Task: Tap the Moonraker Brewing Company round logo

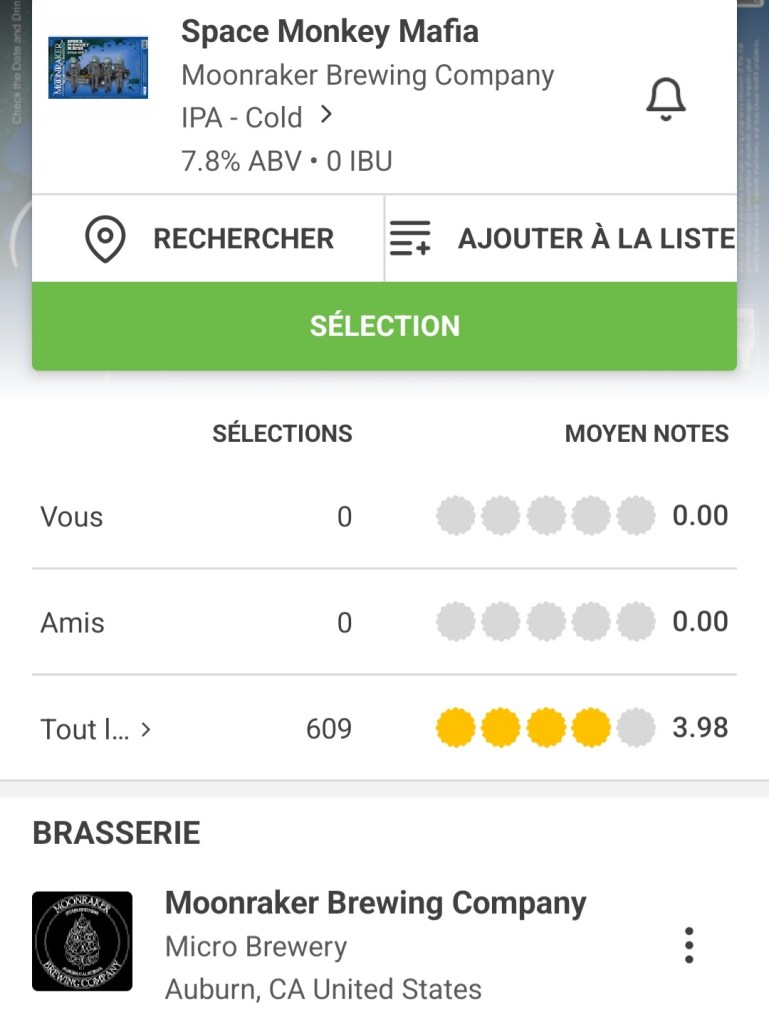Action: (x=82, y=941)
